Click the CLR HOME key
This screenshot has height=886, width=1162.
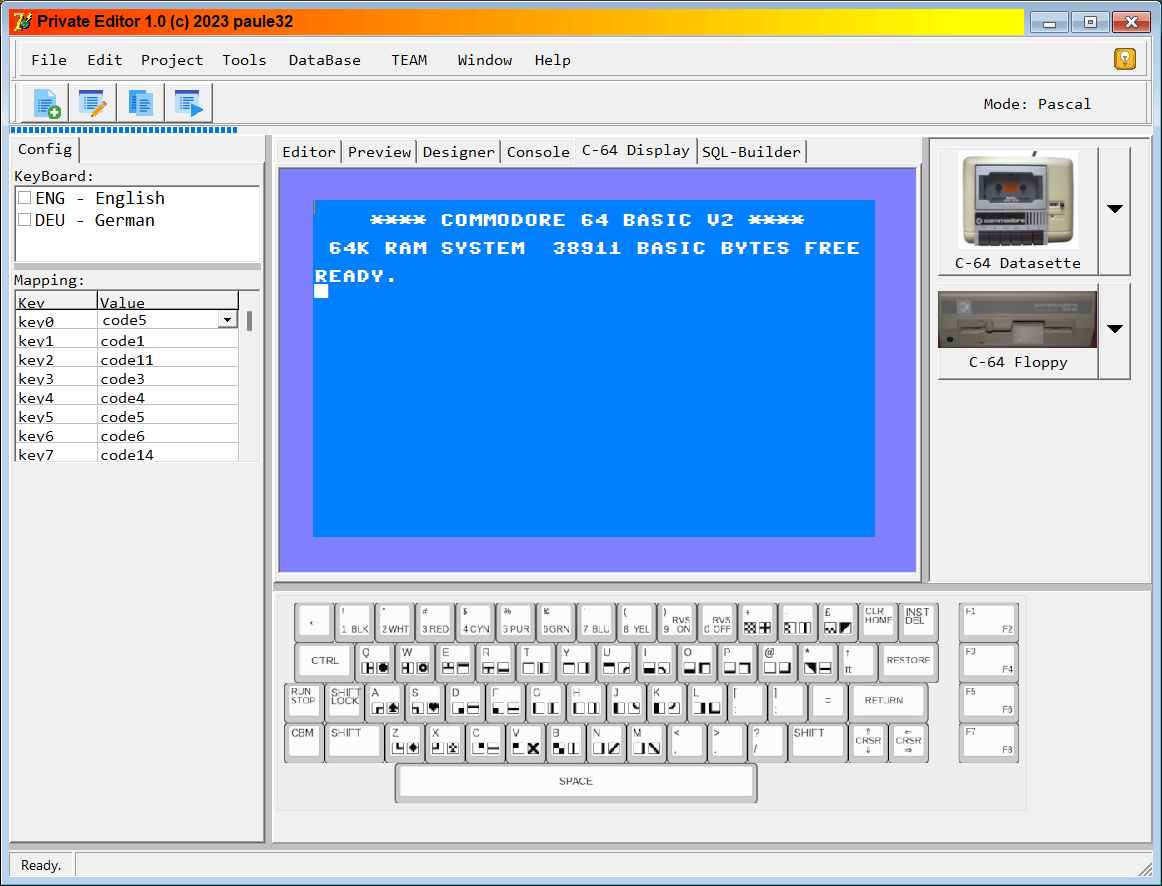878,622
